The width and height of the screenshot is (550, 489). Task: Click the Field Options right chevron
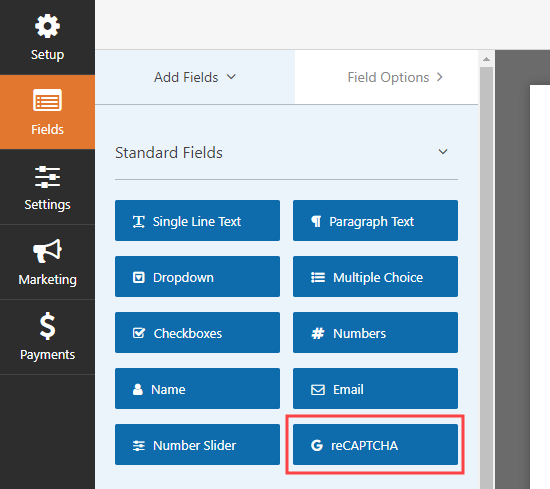click(440, 77)
